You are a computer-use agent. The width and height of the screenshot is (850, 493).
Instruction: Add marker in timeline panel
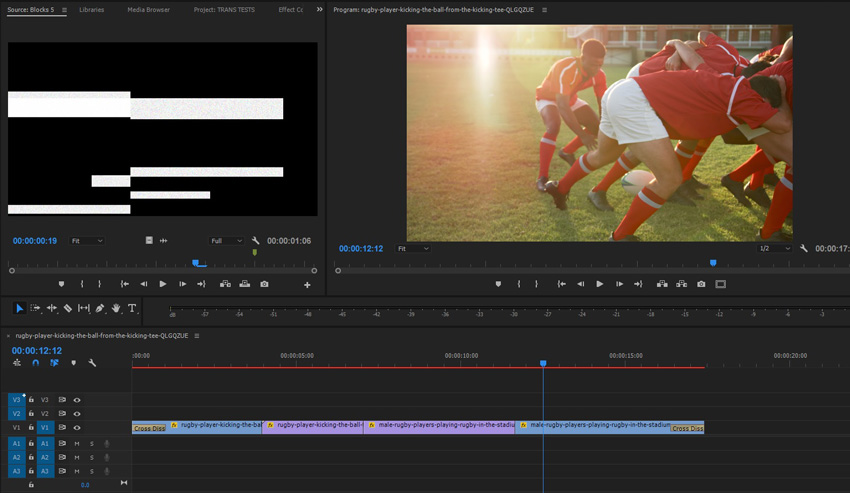(x=73, y=363)
